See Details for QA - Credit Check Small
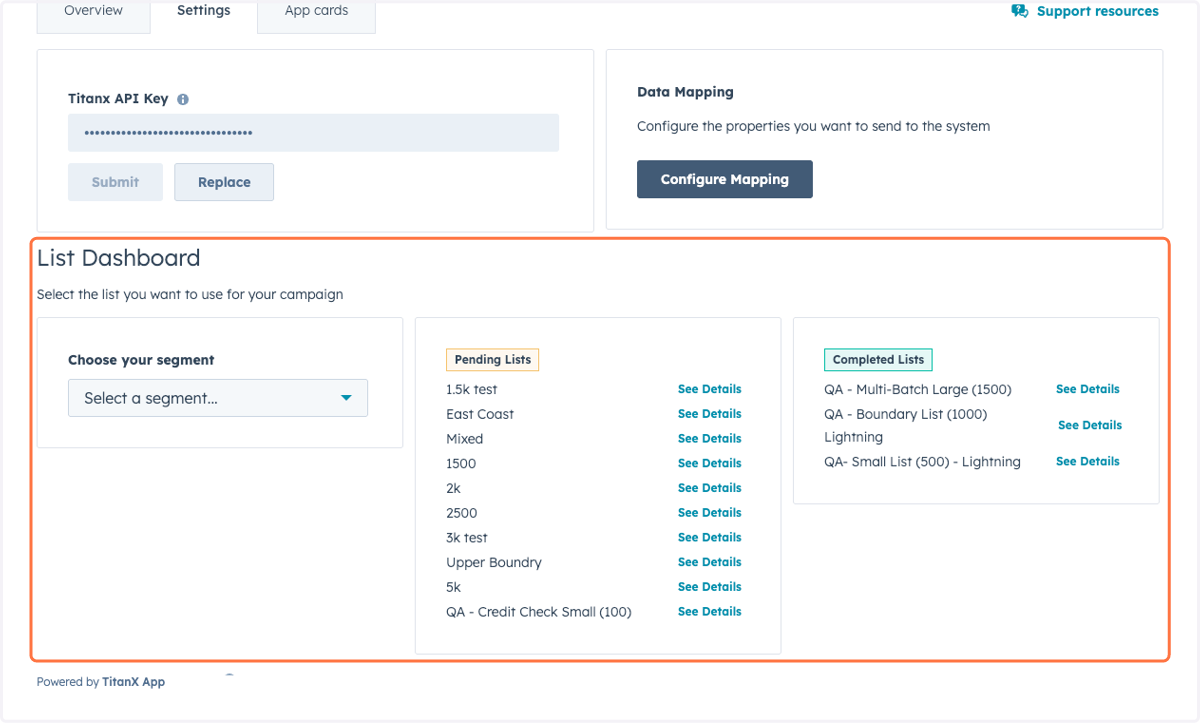Viewport: 1200px width, 723px height. (x=710, y=611)
